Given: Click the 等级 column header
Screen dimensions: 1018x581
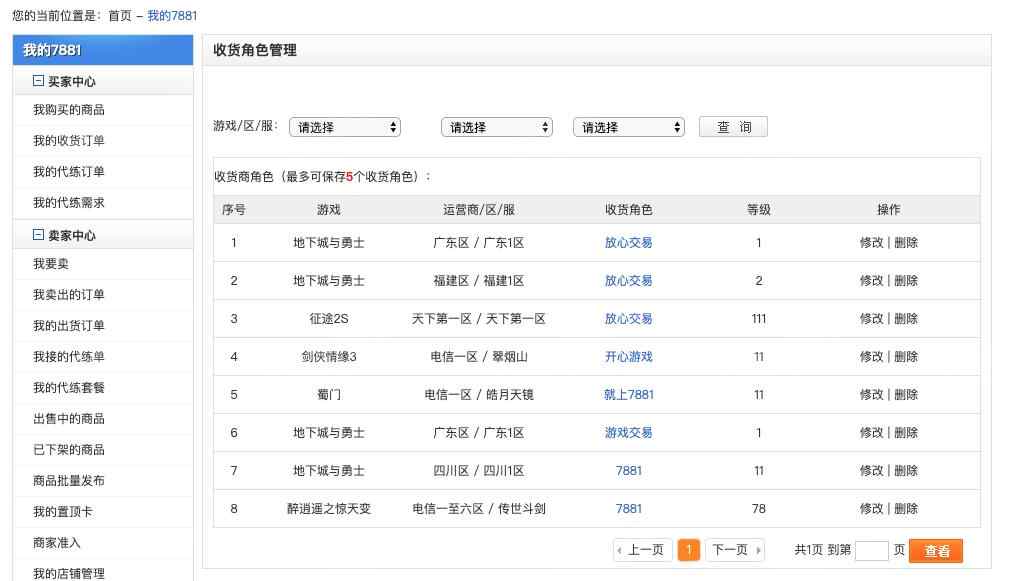Looking at the screenshot, I should coord(758,210).
